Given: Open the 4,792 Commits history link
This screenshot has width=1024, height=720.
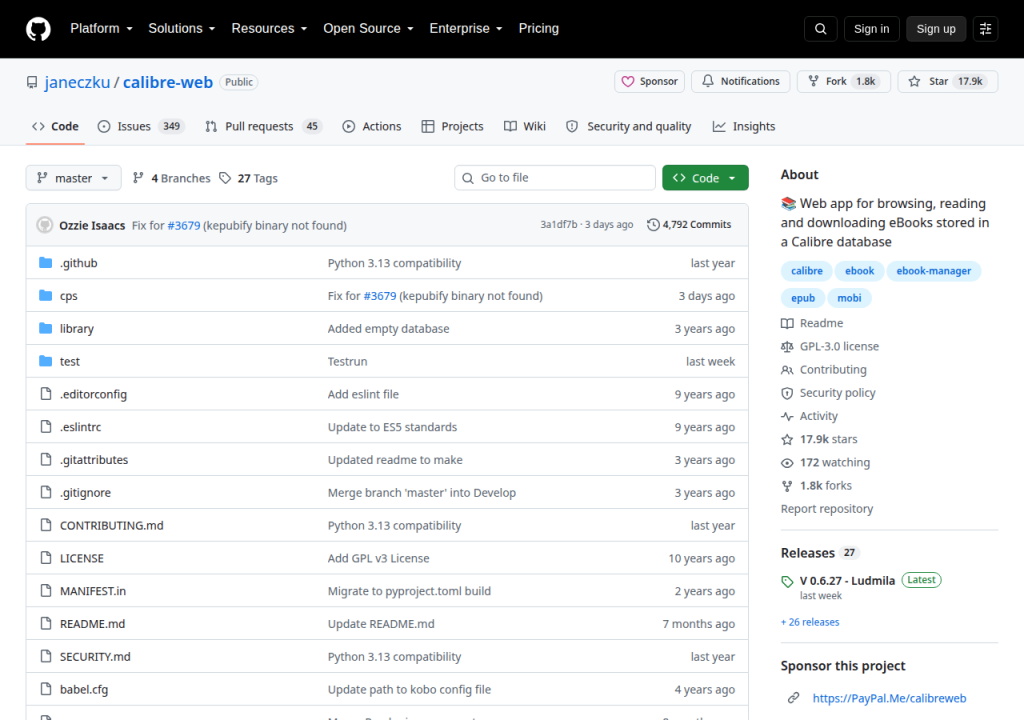Looking at the screenshot, I should click(x=689, y=225).
